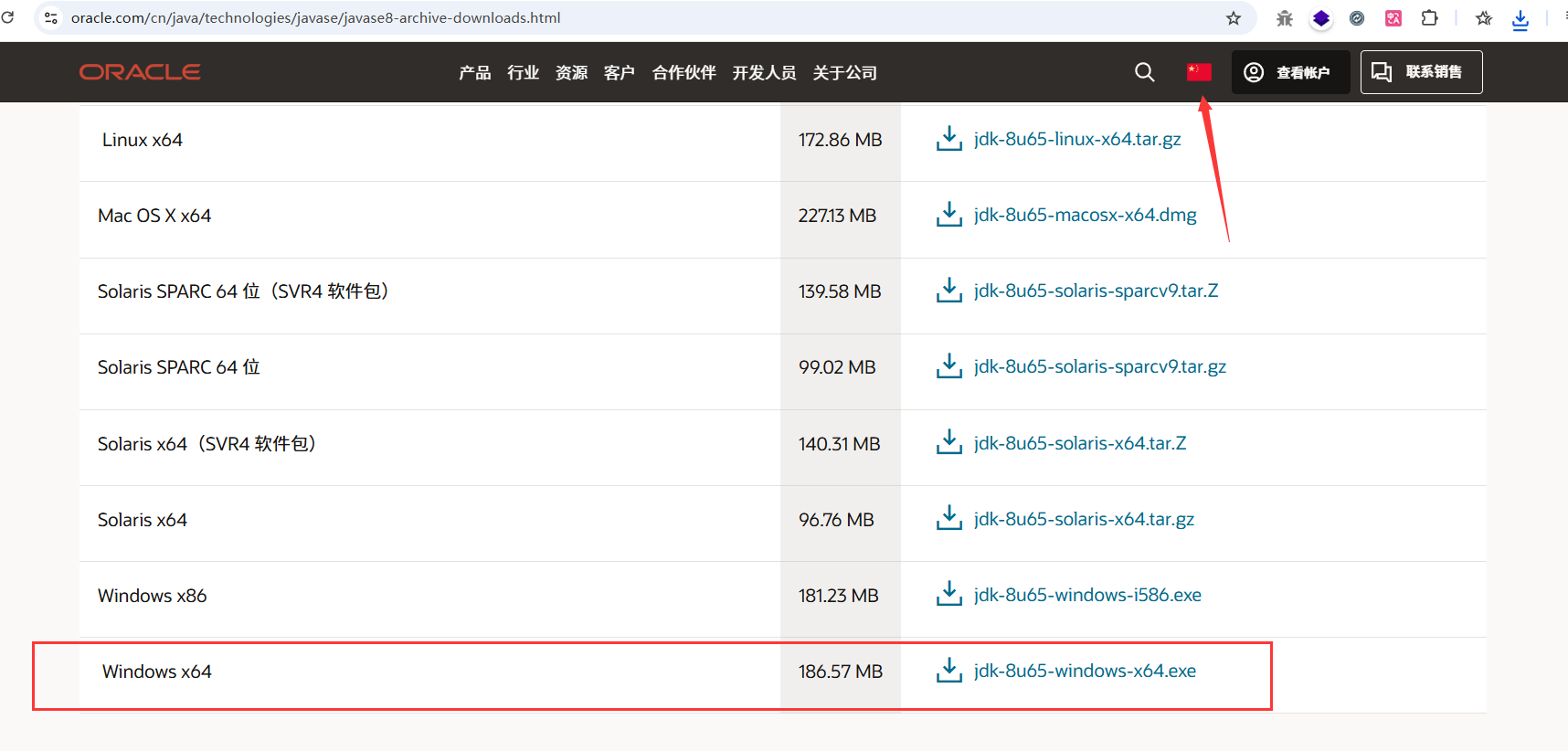Open the 行业 menu
Screen dimensions: 1568x751
click(524, 73)
